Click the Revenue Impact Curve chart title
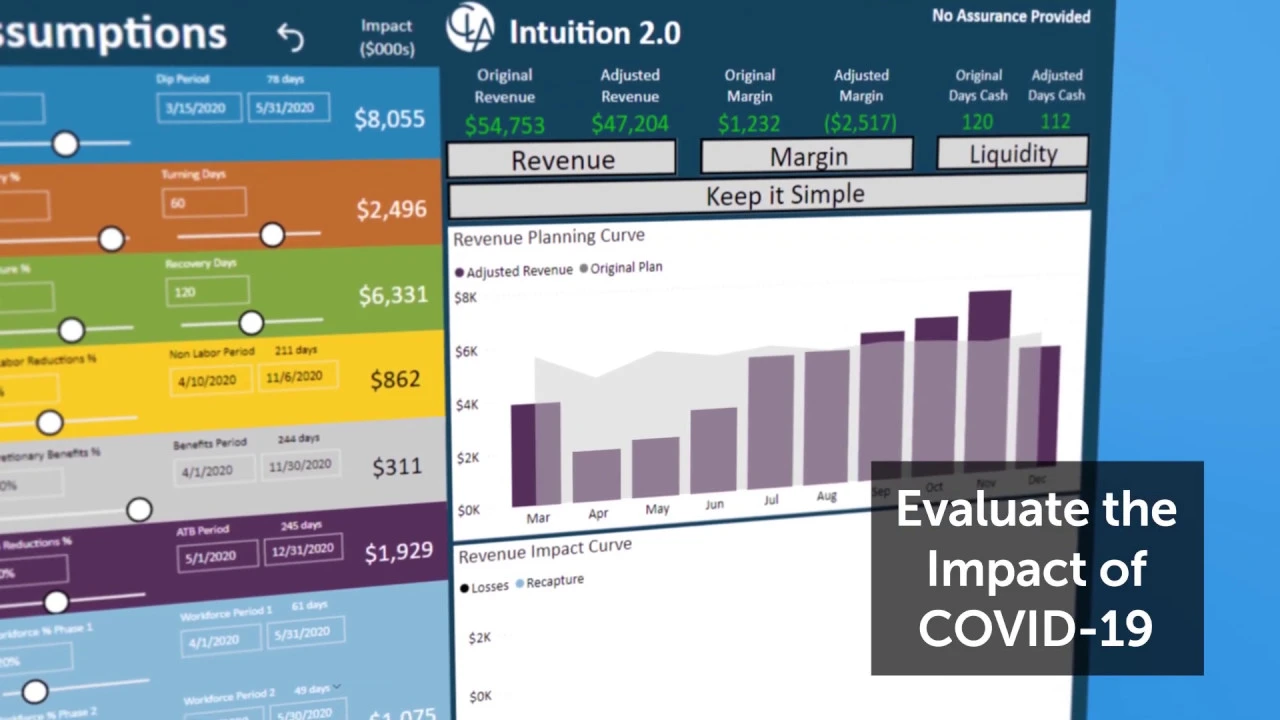The height and width of the screenshot is (720, 1280). [x=545, y=550]
